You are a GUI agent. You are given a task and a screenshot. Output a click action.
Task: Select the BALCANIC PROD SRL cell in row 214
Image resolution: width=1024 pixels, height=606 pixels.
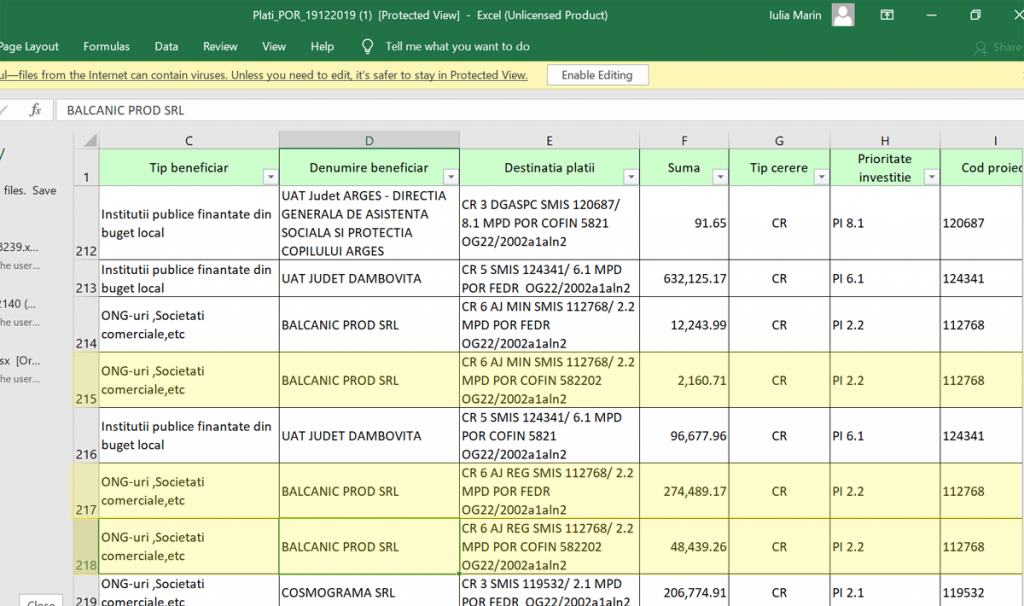pyautogui.click(x=369, y=325)
